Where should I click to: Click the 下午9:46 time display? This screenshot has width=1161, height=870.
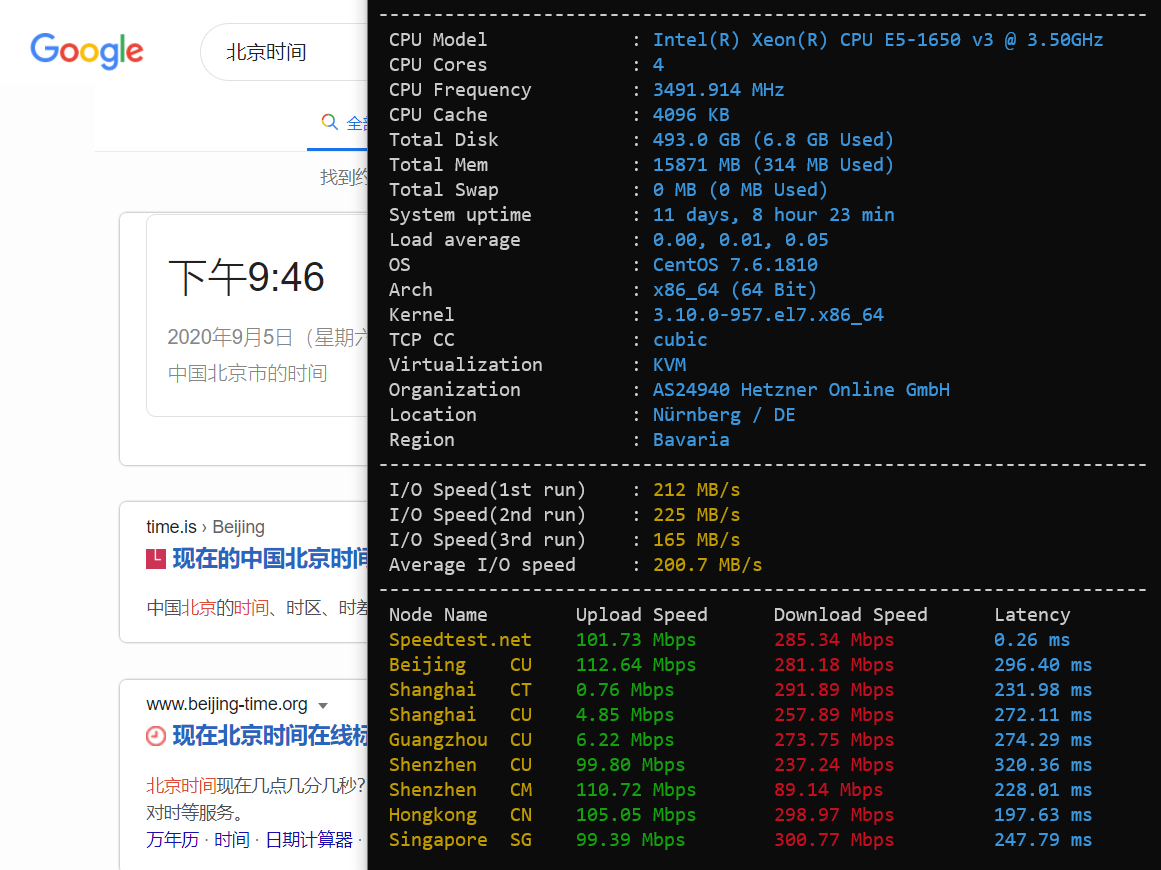[x=246, y=277]
